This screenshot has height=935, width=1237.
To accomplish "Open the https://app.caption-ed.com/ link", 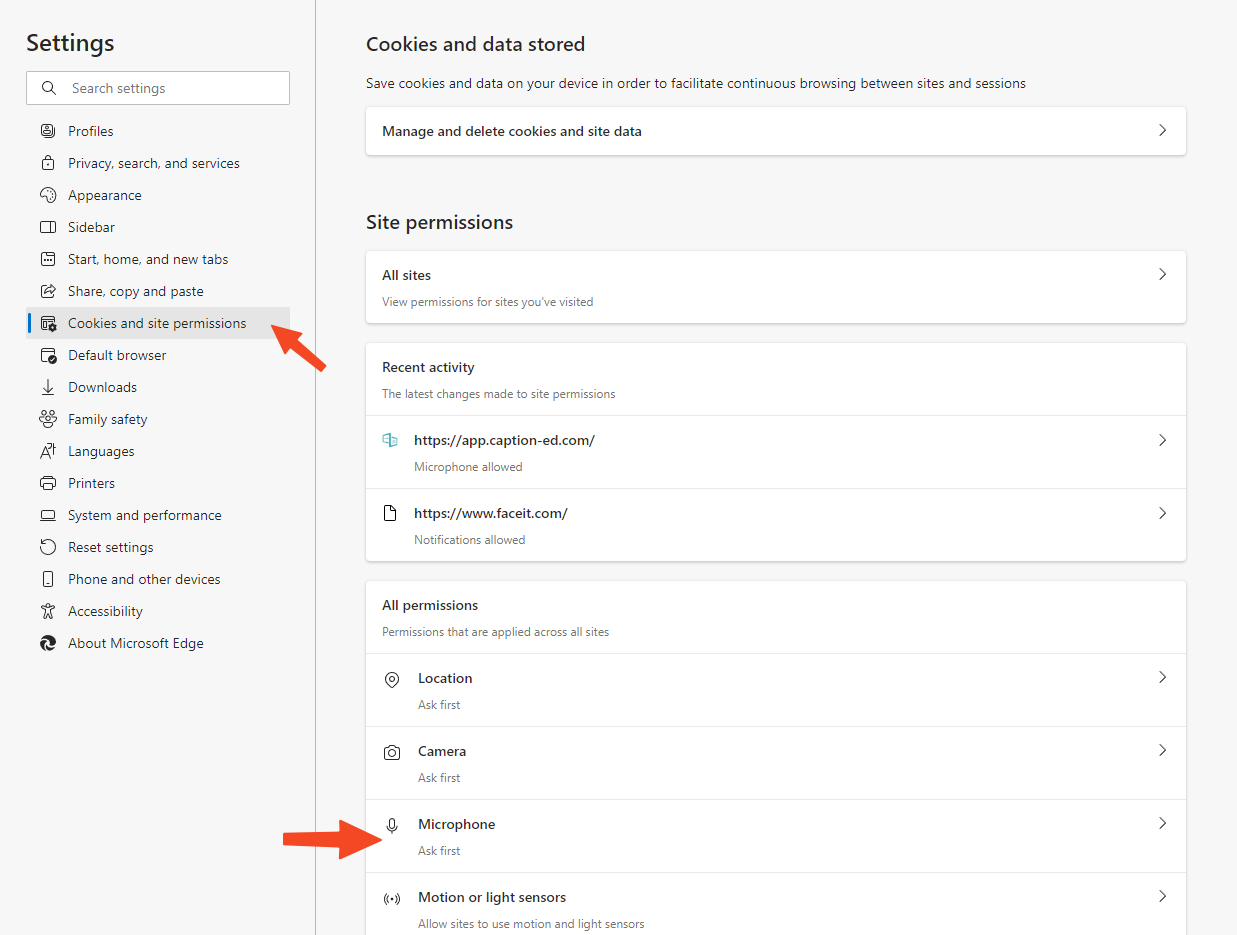I will pyautogui.click(x=504, y=439).
